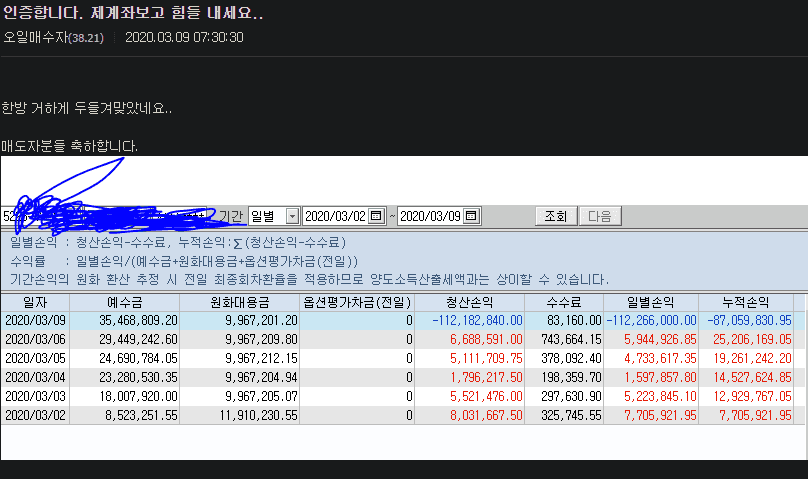The width and height of the screenshot is (808, 479).
Task: Click the 수수료 column header
Action: click(x=564, y=302)
